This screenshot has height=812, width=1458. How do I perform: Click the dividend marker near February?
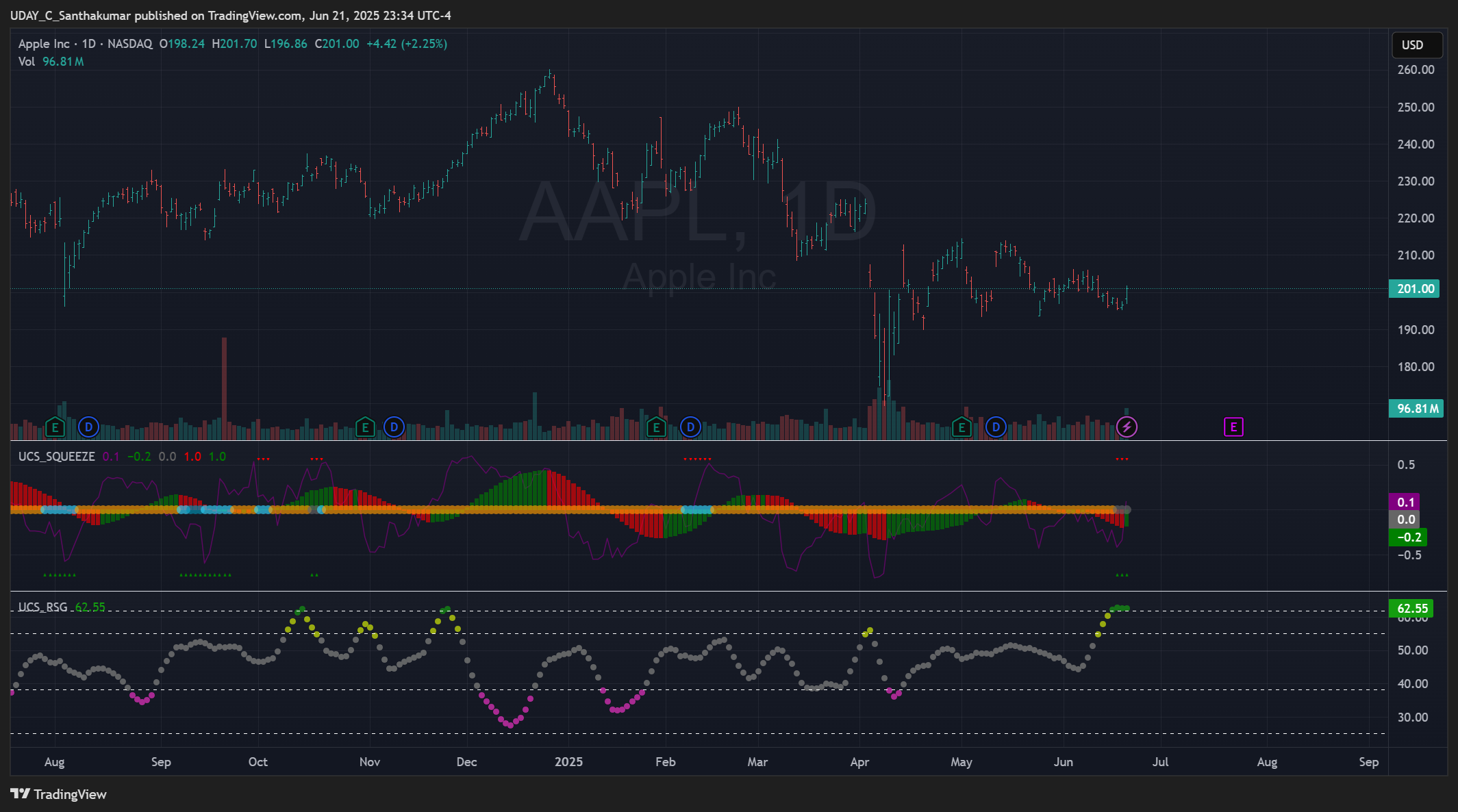pos(690,427)
